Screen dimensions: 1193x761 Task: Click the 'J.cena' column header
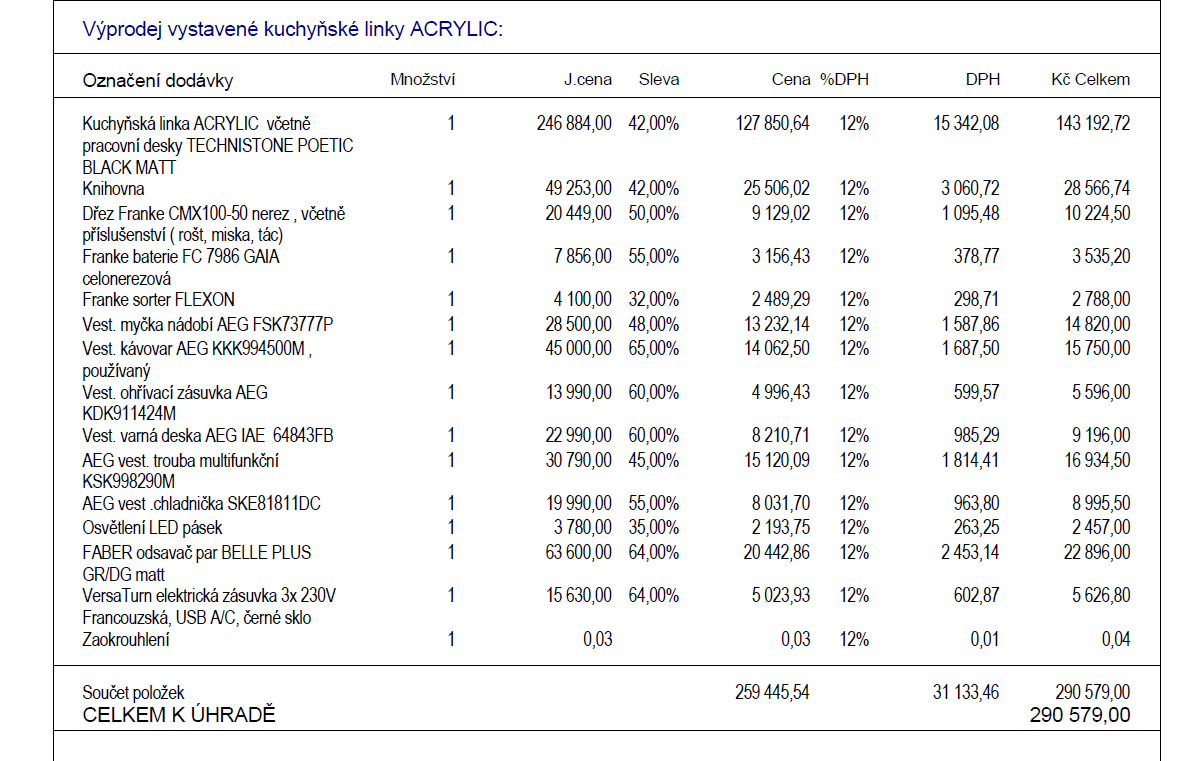click(588, 80)
